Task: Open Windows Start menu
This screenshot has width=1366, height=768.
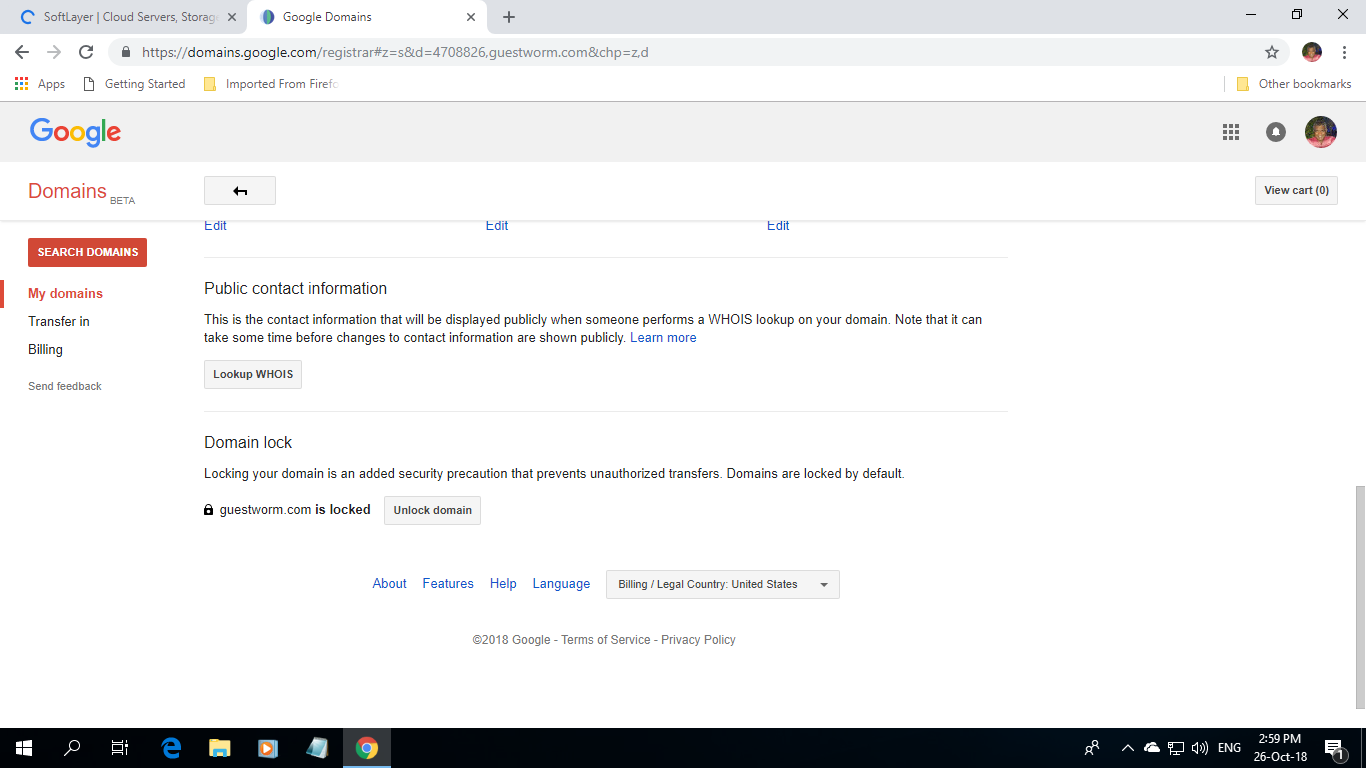Action: (24, 748)
